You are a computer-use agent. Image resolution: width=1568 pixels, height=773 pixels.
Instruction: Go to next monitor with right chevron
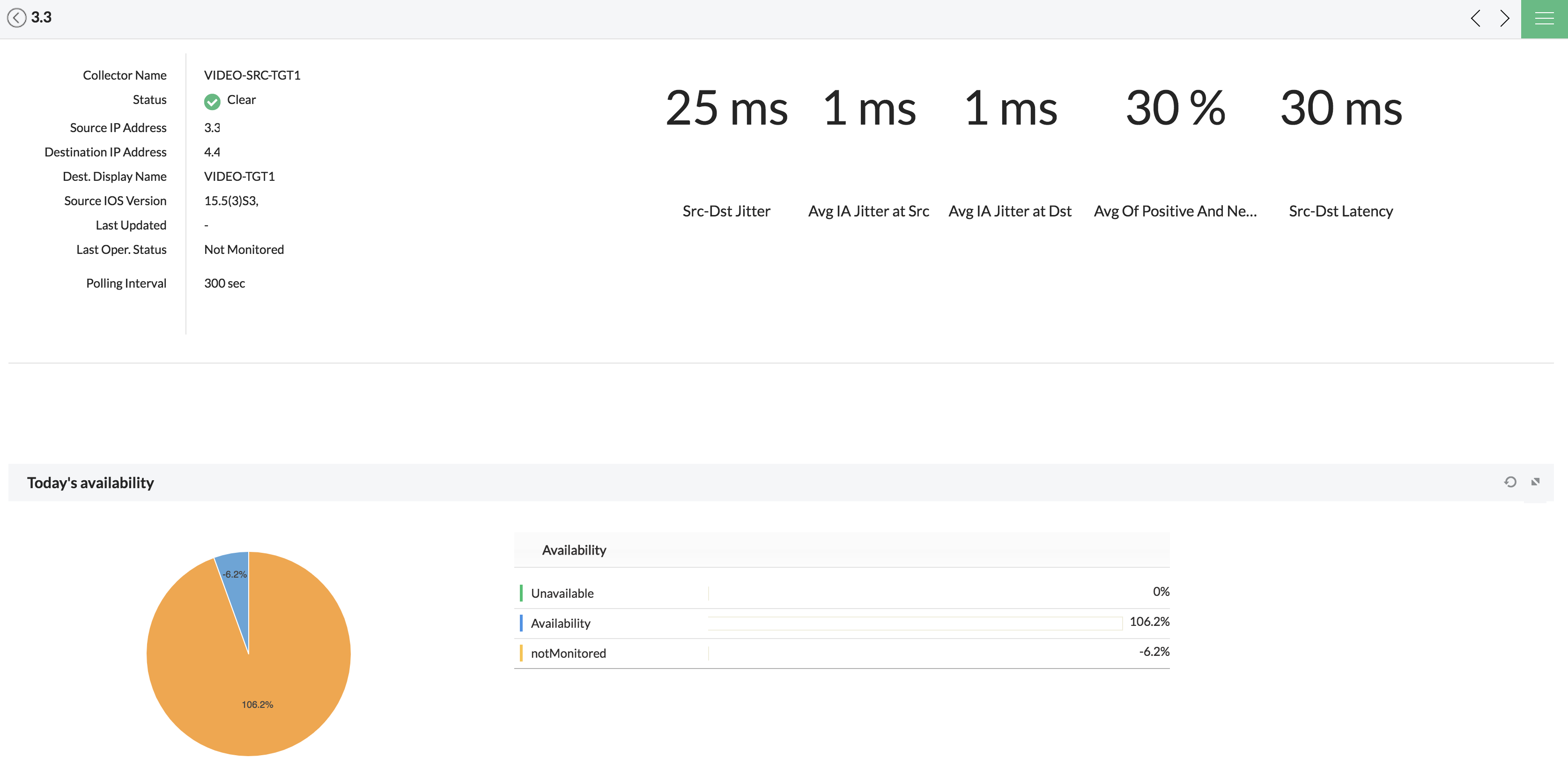(1505, 18)
